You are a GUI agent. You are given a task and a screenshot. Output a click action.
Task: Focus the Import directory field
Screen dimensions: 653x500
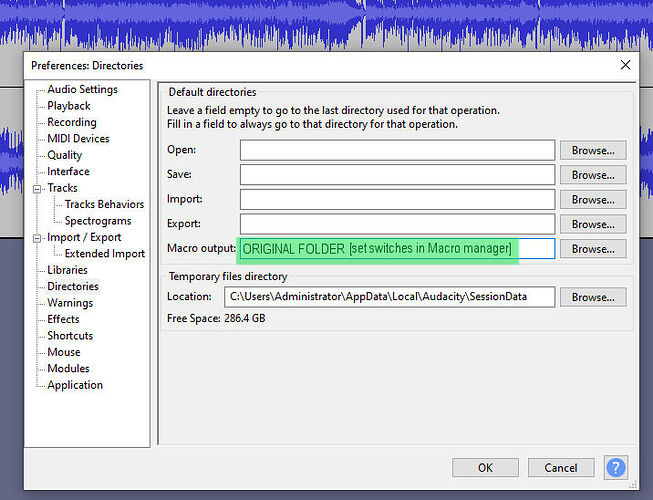click(x=397, y=199)
